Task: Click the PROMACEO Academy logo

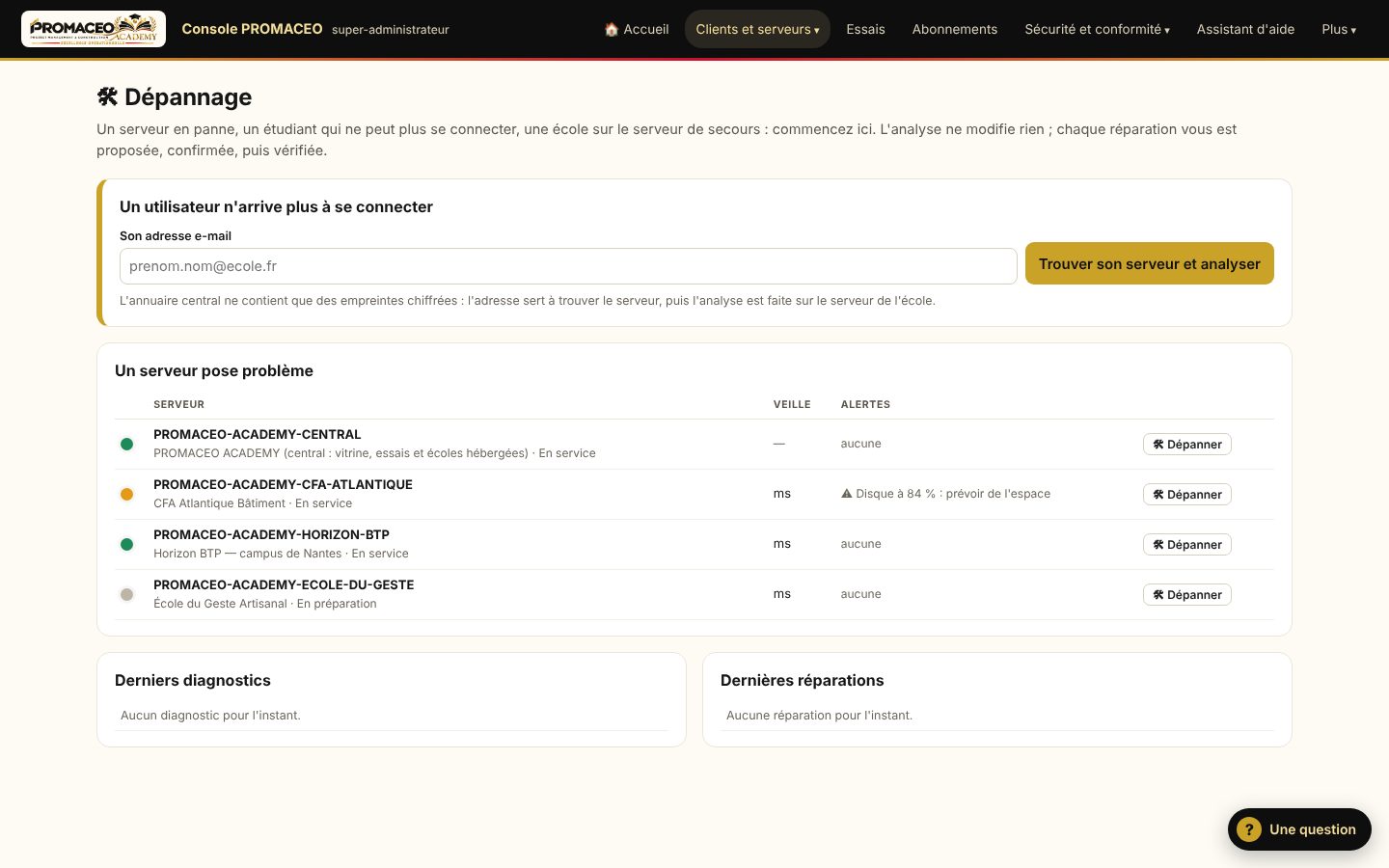Action: [94, 29]
